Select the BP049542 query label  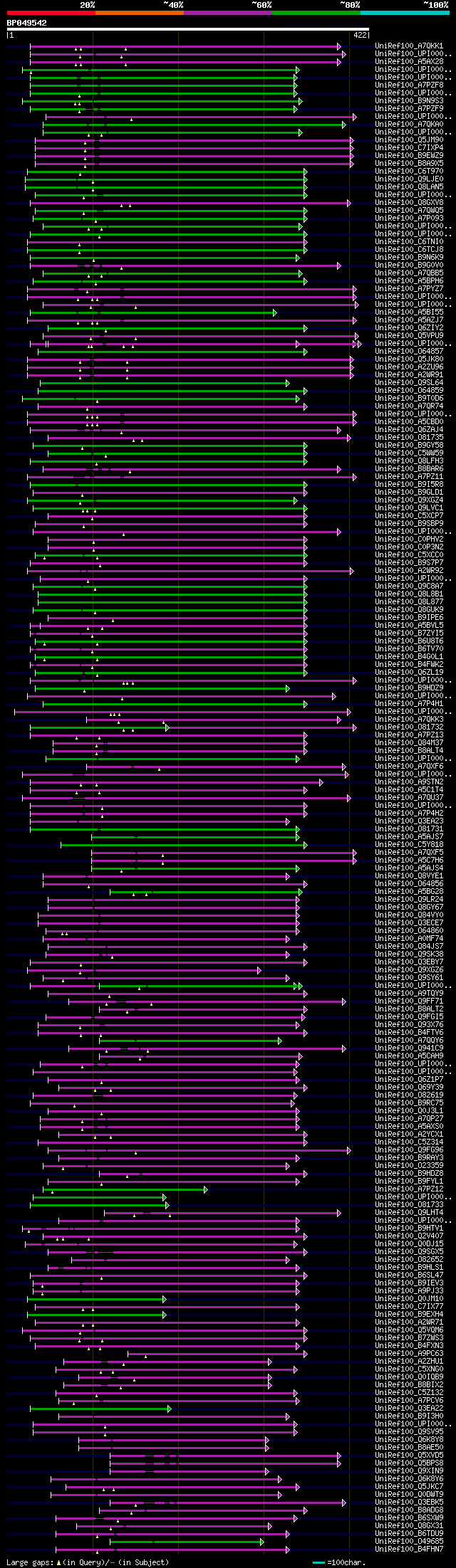[27, 23]
